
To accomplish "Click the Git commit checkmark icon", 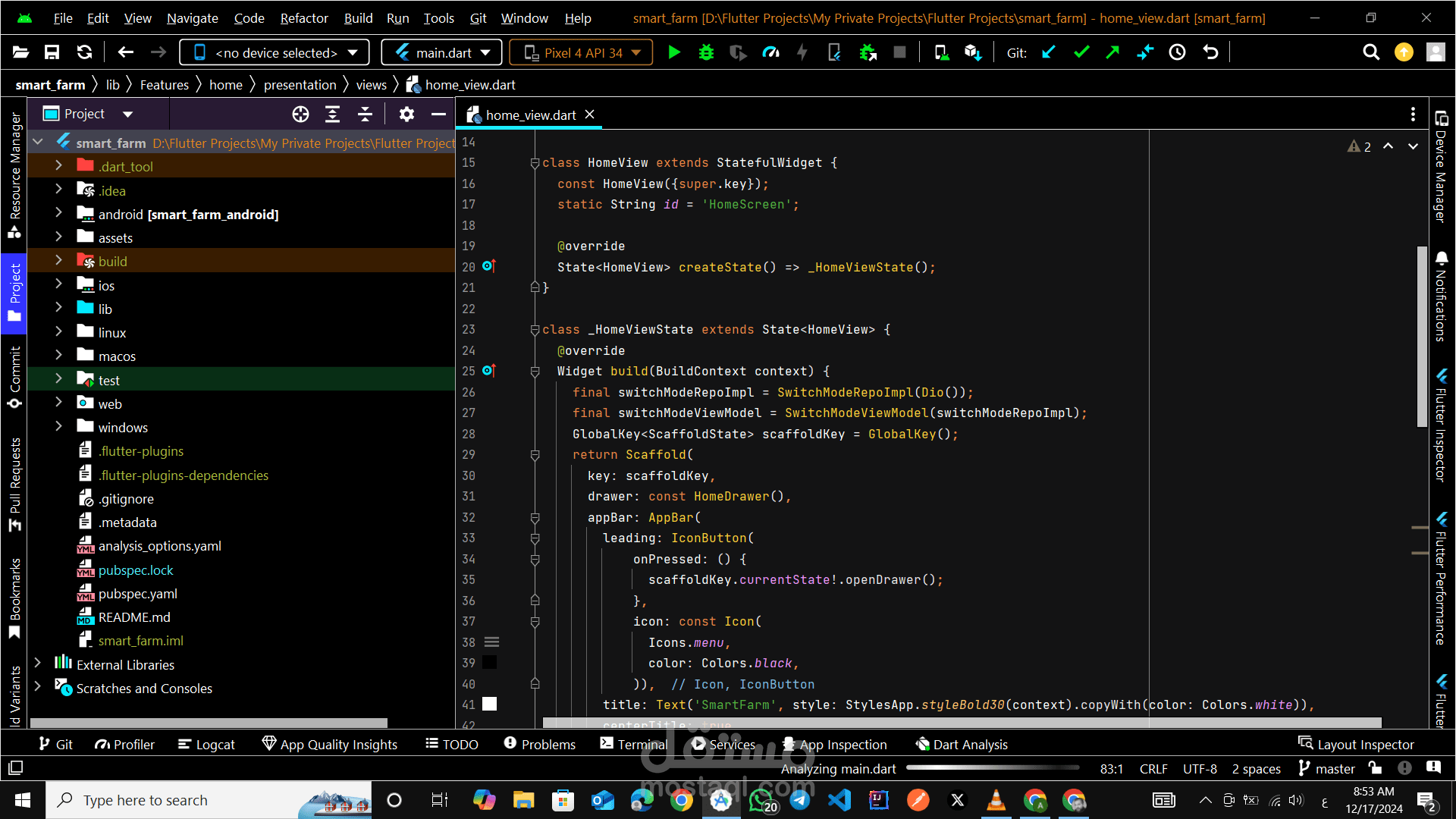I will pos(1081,52).
